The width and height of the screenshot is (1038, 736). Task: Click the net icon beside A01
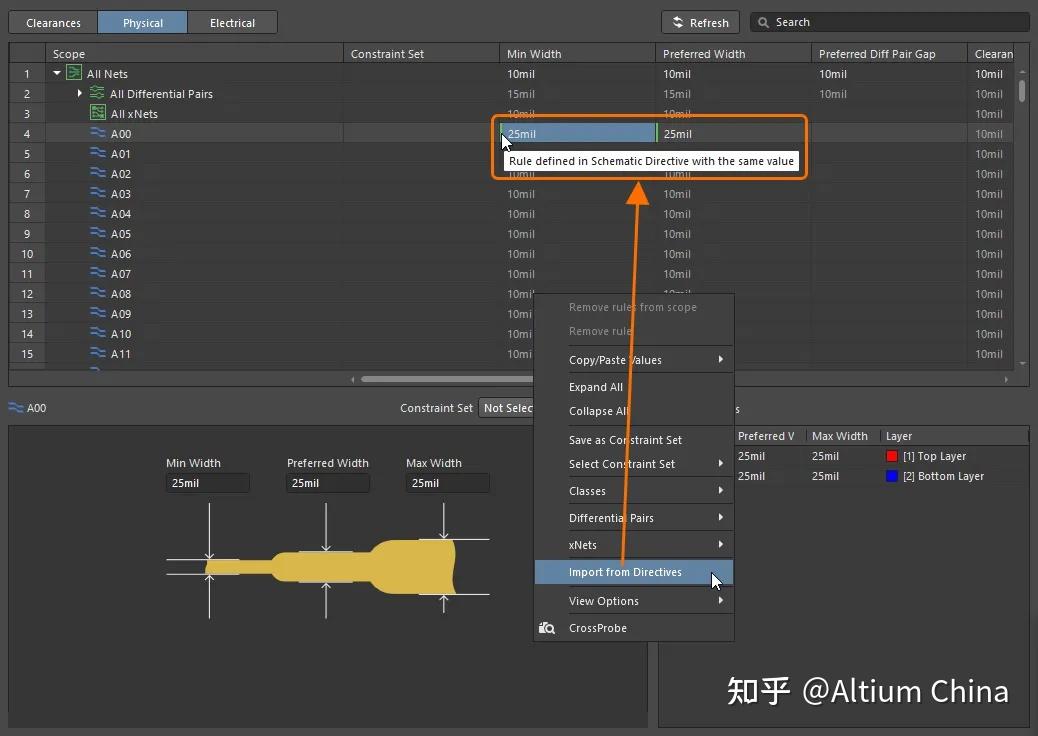coord(98,153)
